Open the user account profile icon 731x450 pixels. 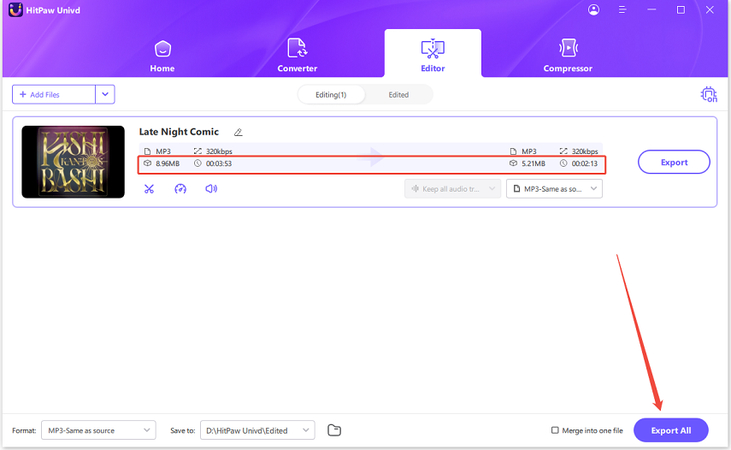point(593,9)
